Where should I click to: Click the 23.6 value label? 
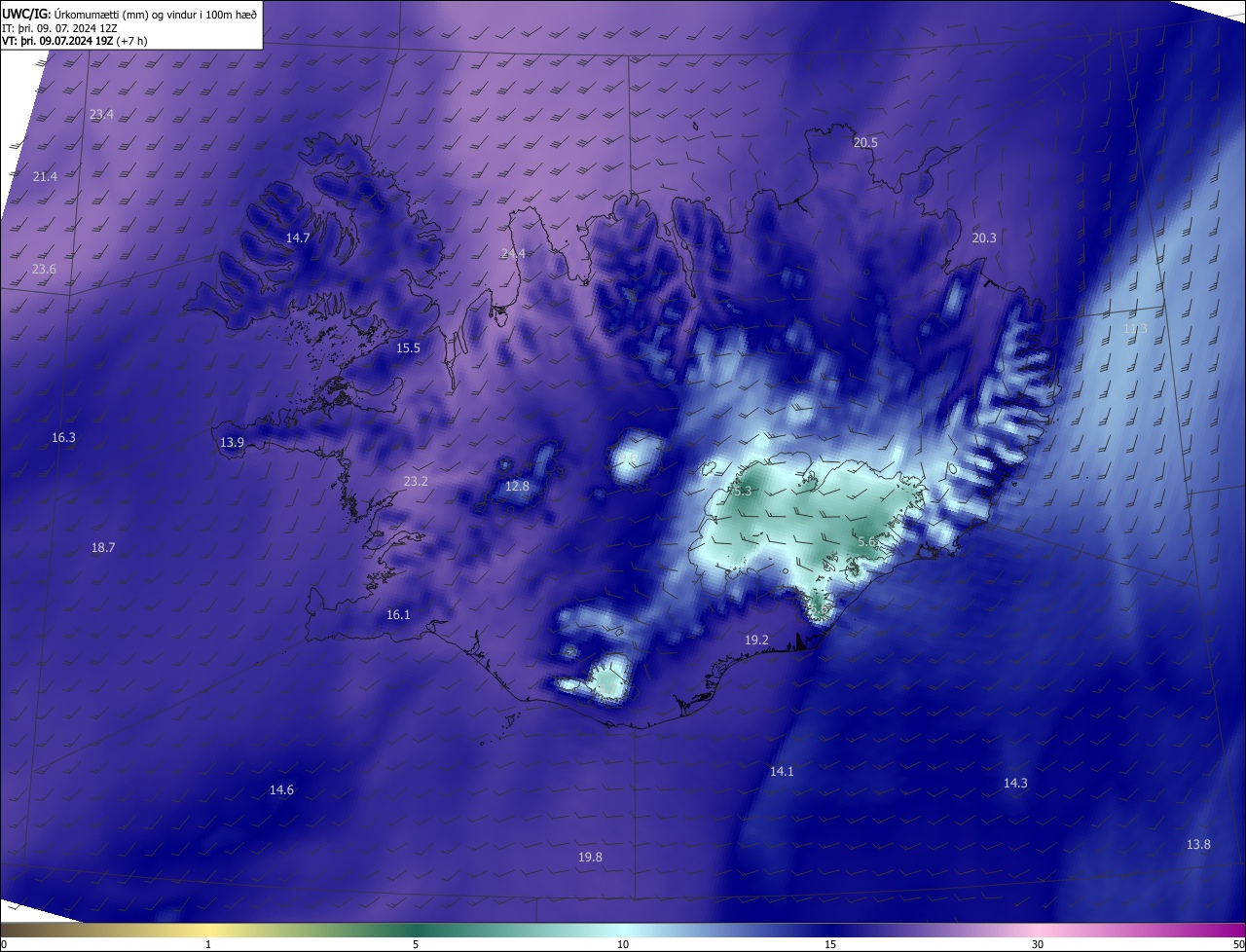click(44, 269)
